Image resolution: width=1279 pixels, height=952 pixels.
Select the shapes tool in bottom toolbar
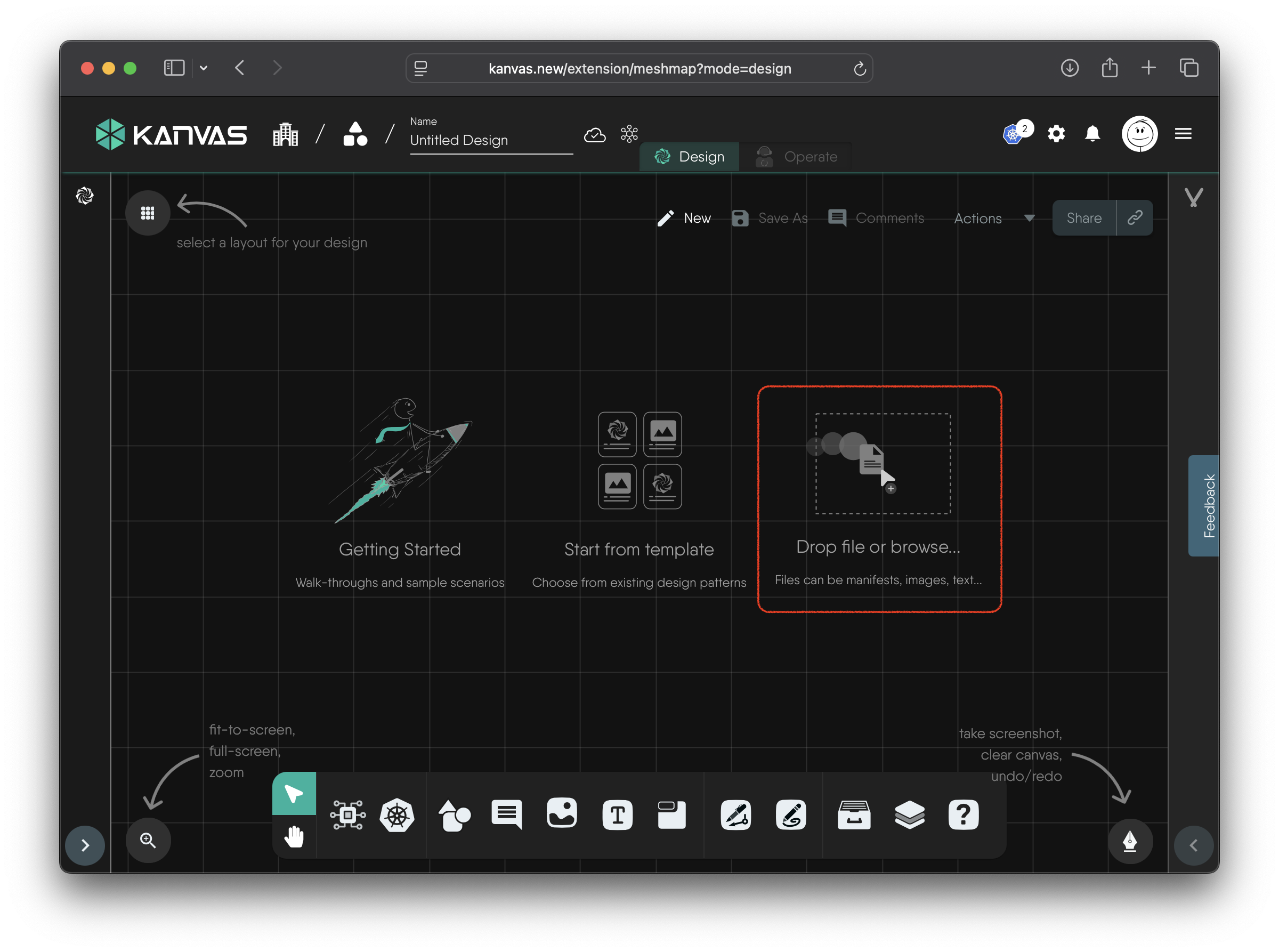[454, 815]
